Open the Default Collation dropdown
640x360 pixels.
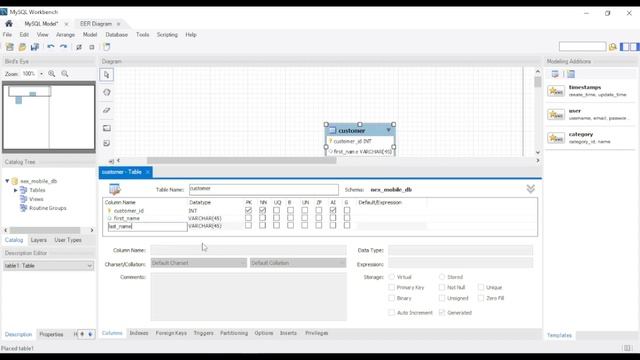coord(298,263)
